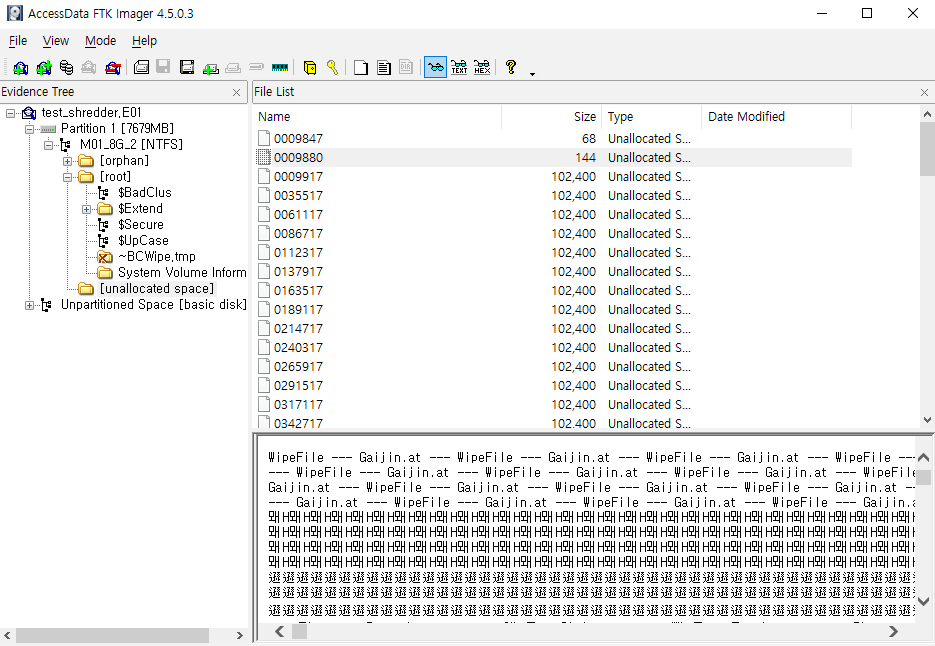Click the Add Evidence Item toolbar icon
Viewport: 935px width, 646px height.
[x=21, y=67]
